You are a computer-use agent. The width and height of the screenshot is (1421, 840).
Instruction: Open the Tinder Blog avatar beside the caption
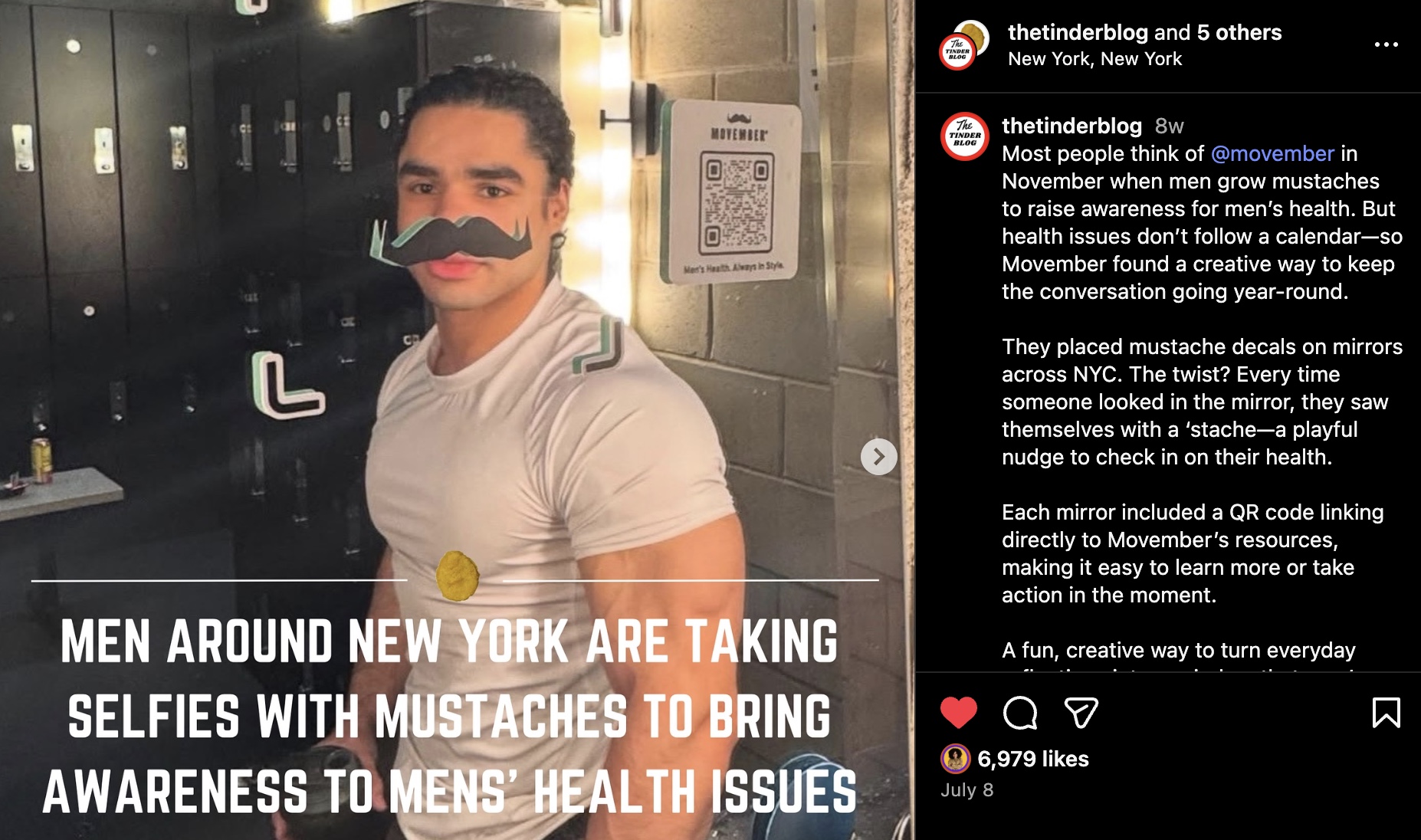[964, 136]
